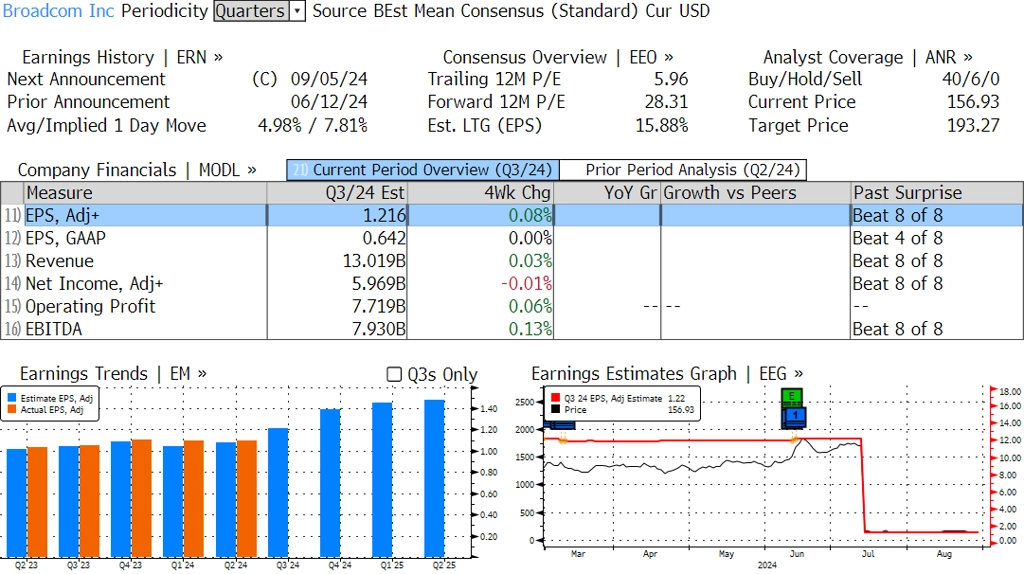
Task: Click the Growth vs Peers column header
Action: [x=756, y=193]
